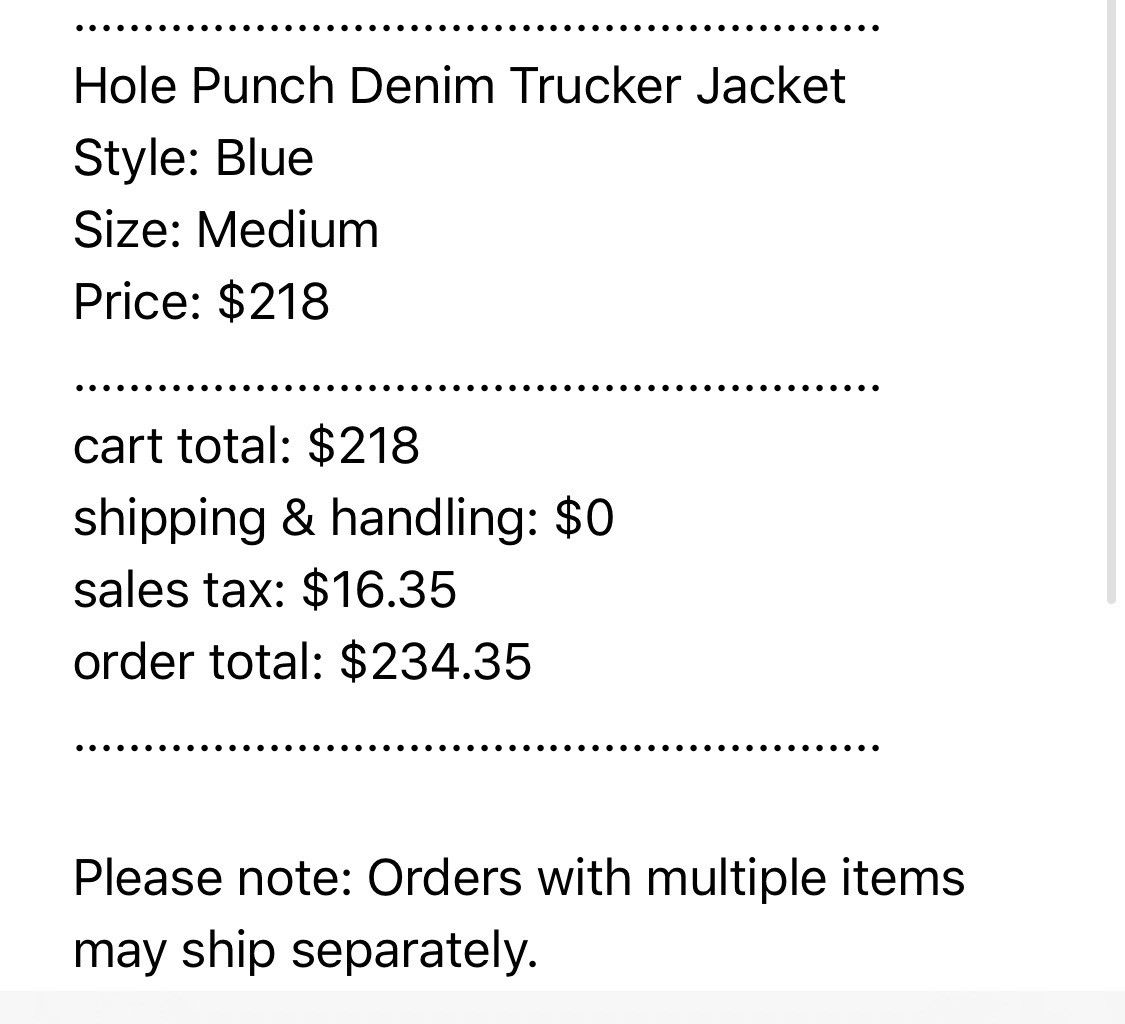Click the Style: Blue line
Image resolution: width=1125 pixels, height=1024 pixels.
(x=193, y=158)
